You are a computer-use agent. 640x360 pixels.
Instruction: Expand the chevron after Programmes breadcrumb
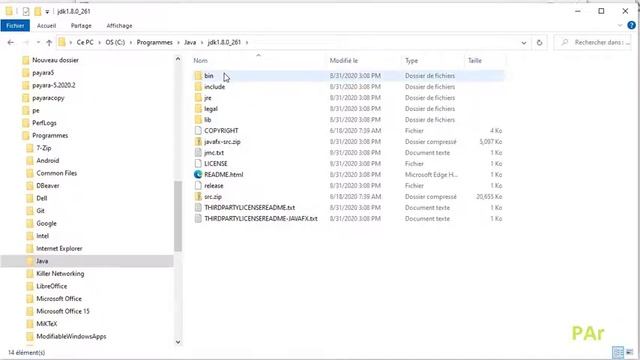(178, 42)
